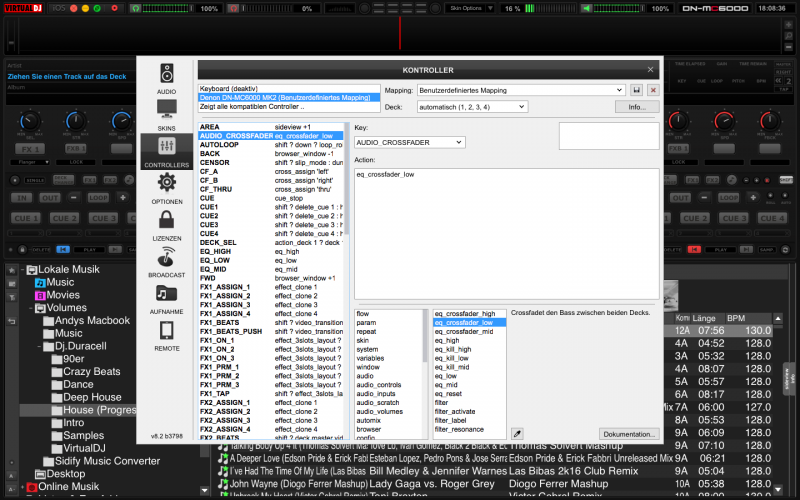Open the Skins settings section

(x=166, y=115)
